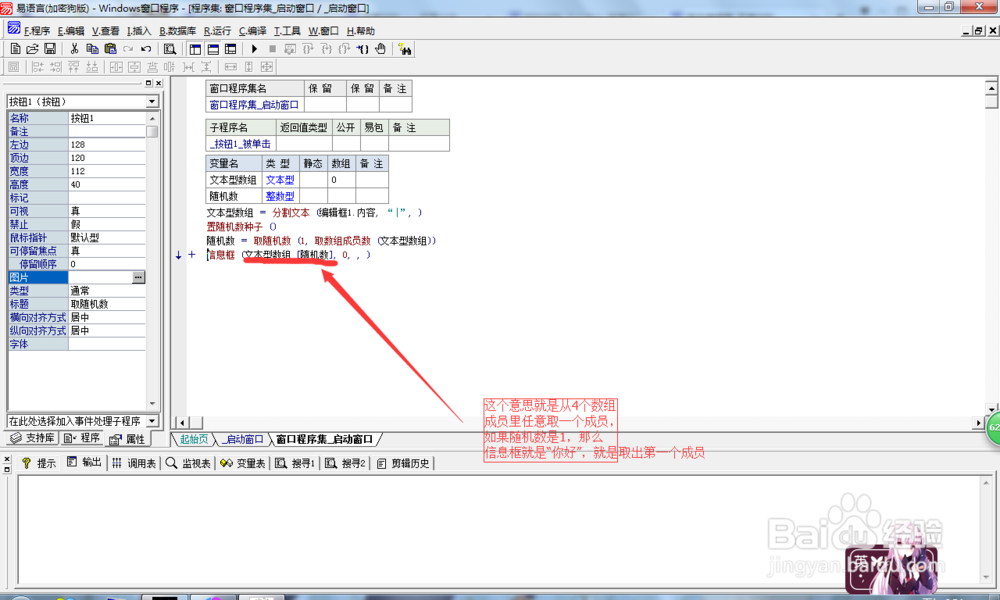Click the Save (floppy disk) toolbar icon
The width and height of the screenshot is (1000, 600).
49,48
